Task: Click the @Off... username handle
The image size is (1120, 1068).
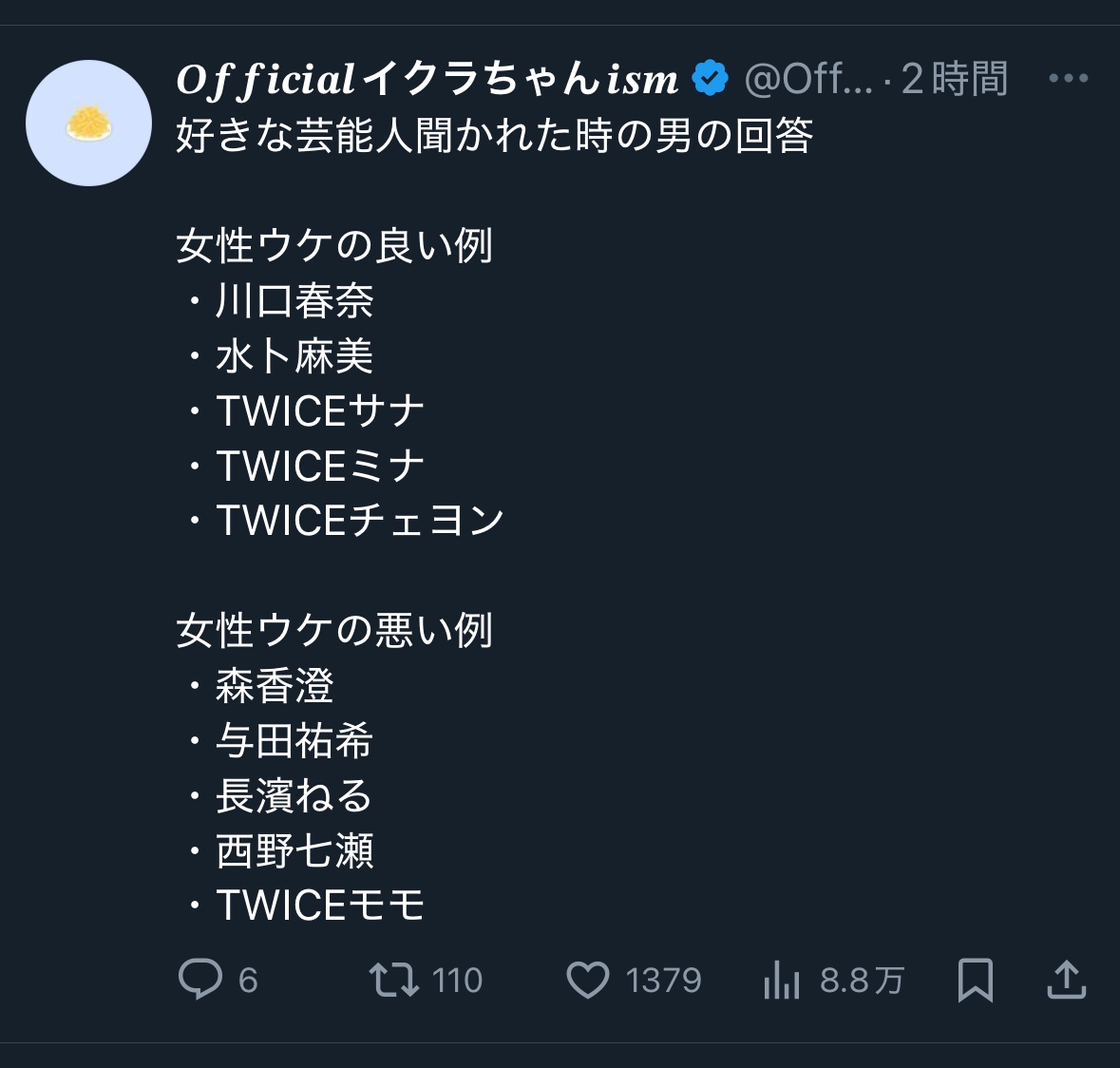Action: (x=807, y=79)
